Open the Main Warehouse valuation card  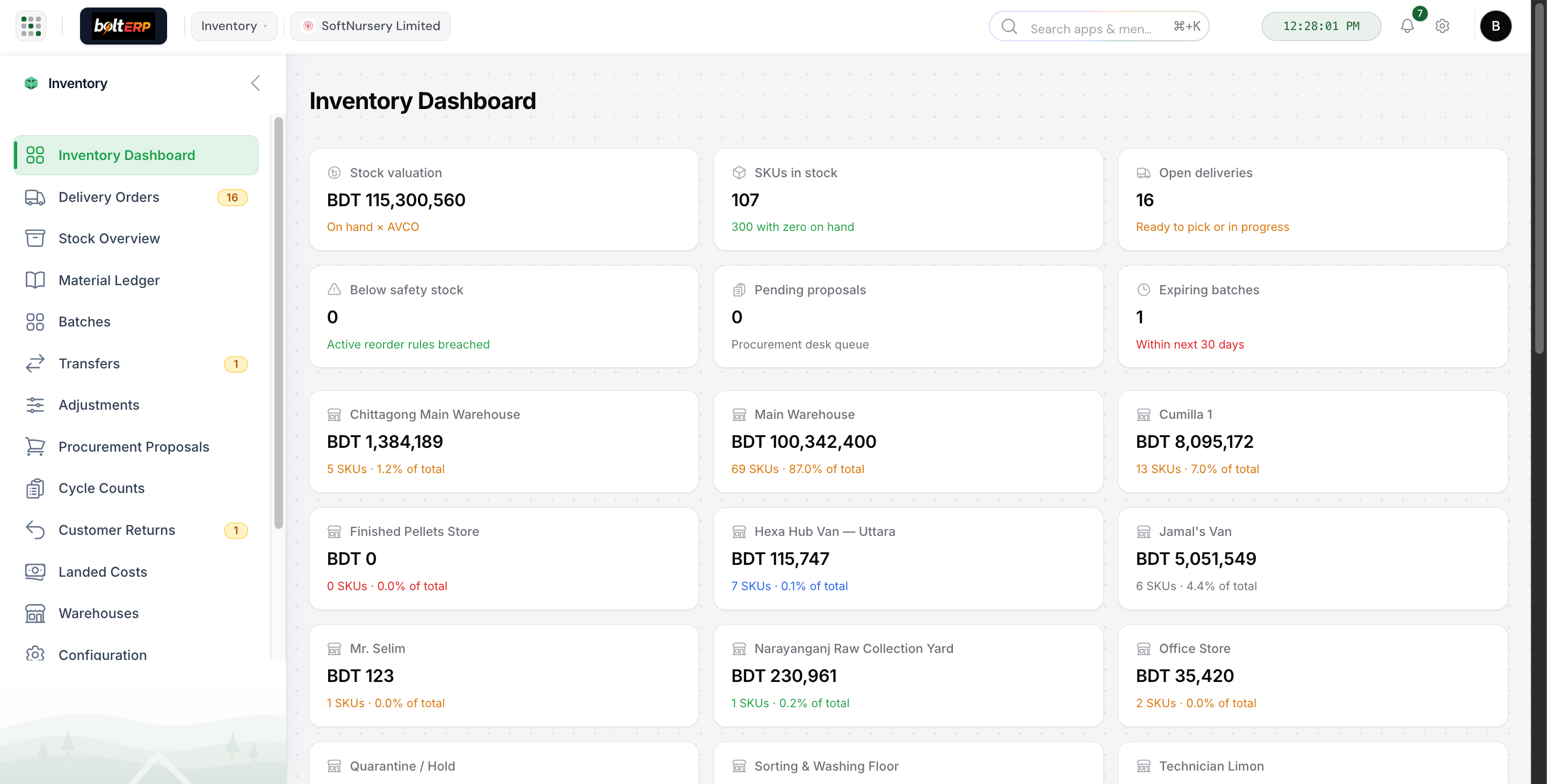(x=908, y=442)
